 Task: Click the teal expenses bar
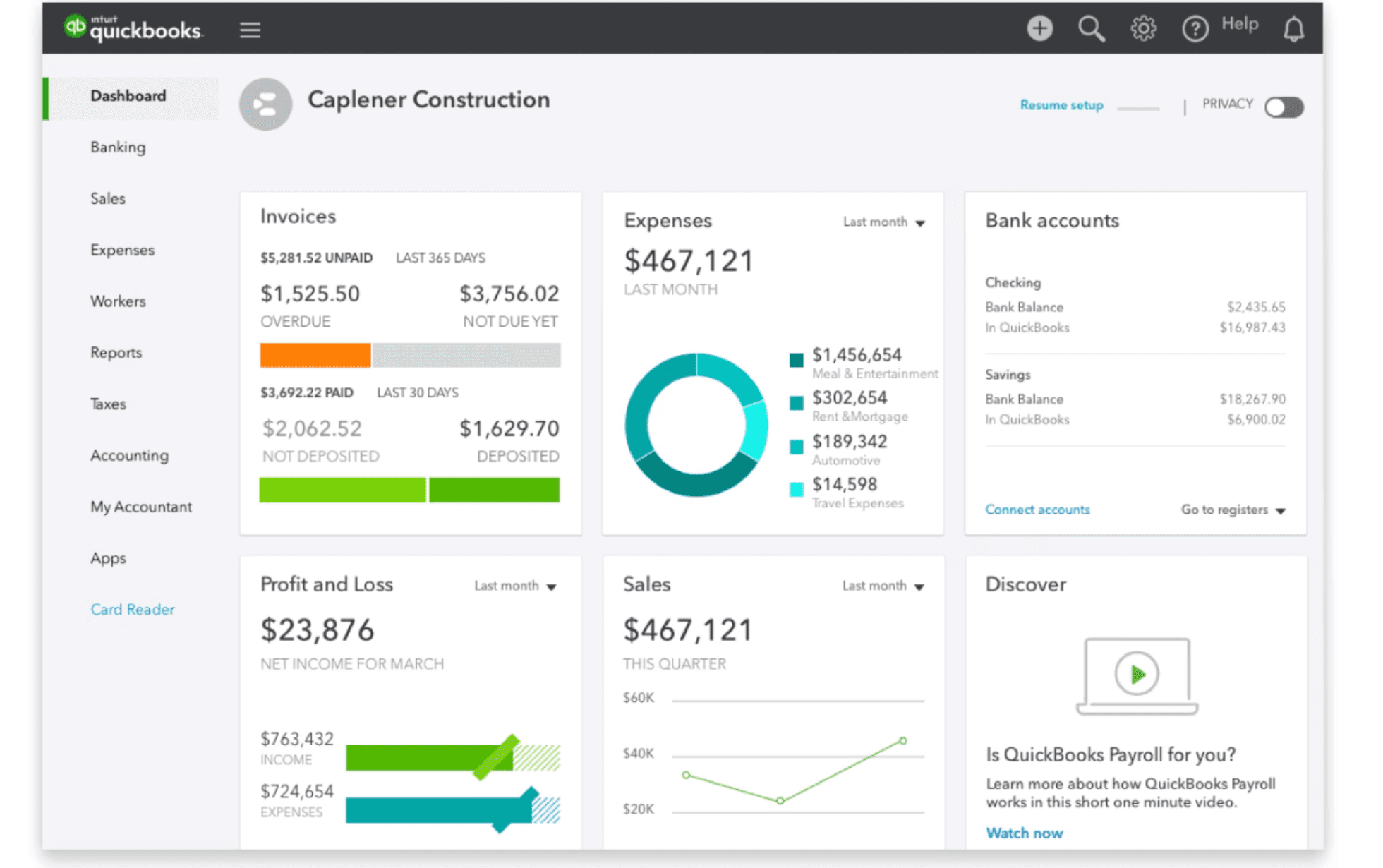(x=438, y=810)
